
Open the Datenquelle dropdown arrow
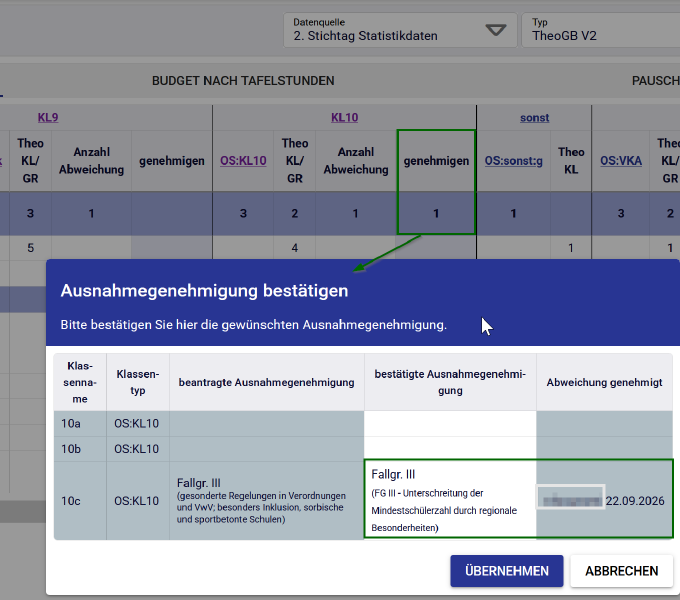pos(496,30)
